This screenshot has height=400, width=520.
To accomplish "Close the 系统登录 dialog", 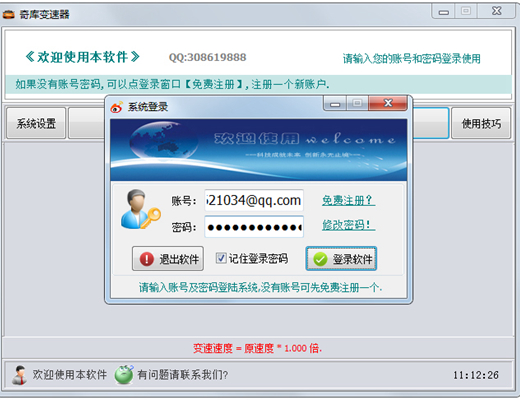I will (x=388, y=103).
